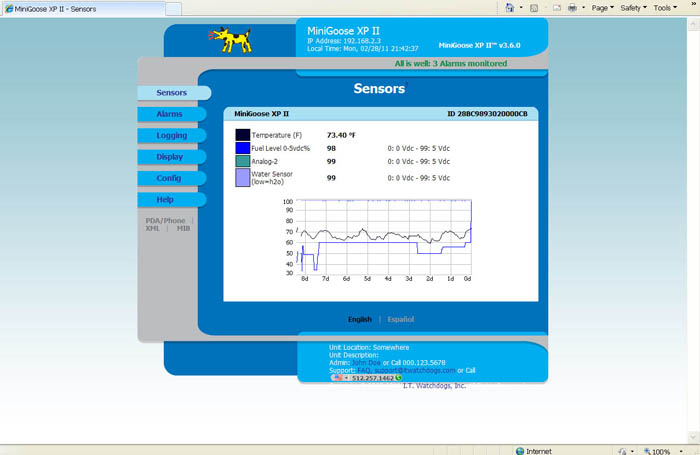This screenshot has width=700, height=455.
Task: Expand the Home button dropdown arrow
Action: click(521, 8)
